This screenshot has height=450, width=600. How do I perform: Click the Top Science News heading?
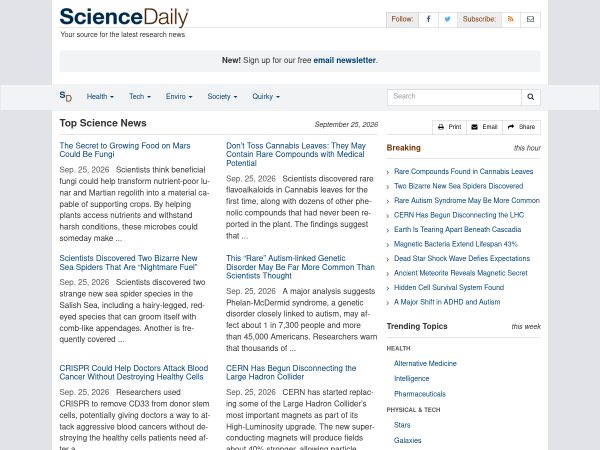(x=103, y=123)
